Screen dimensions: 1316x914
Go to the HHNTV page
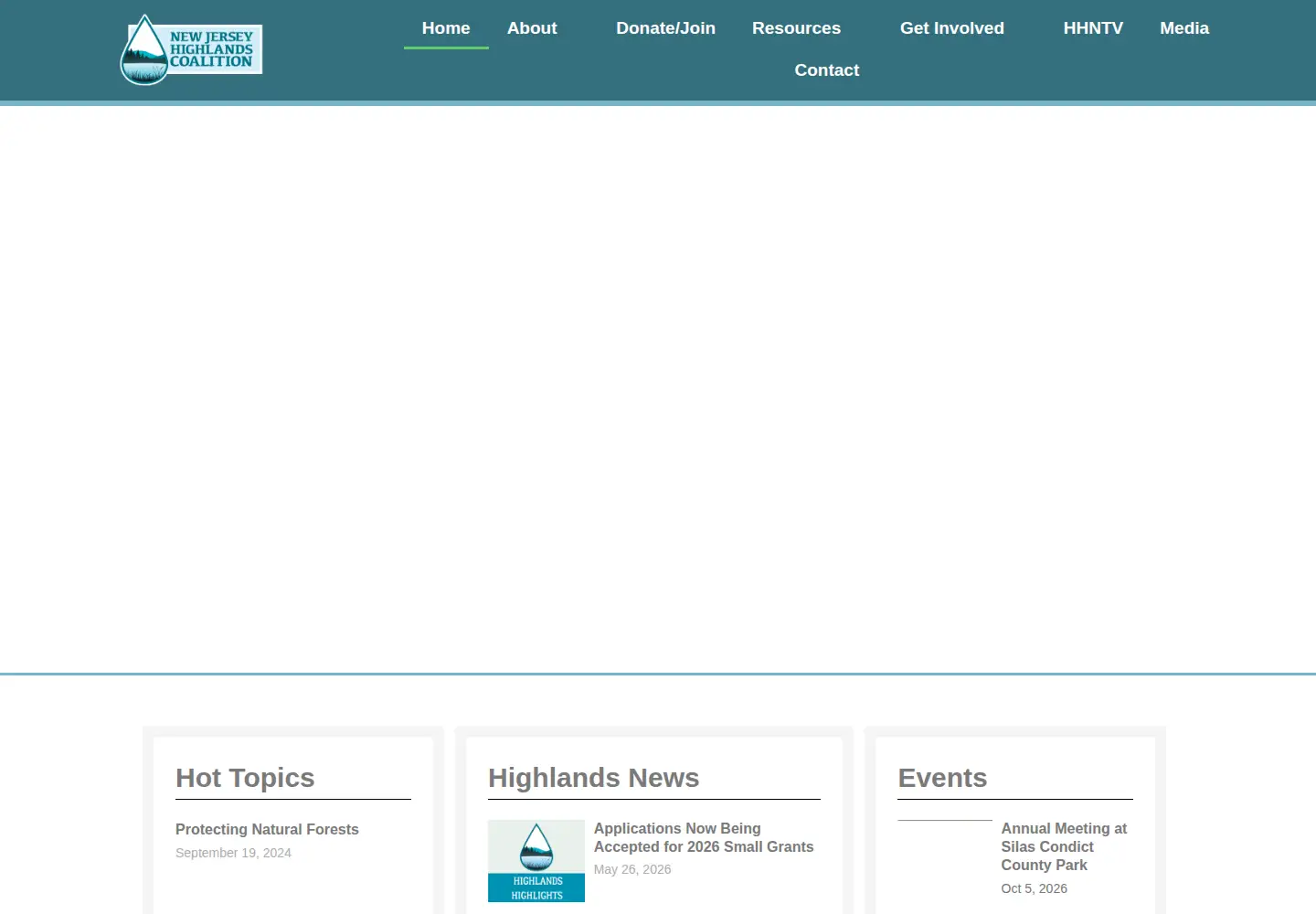point(1093,28)
